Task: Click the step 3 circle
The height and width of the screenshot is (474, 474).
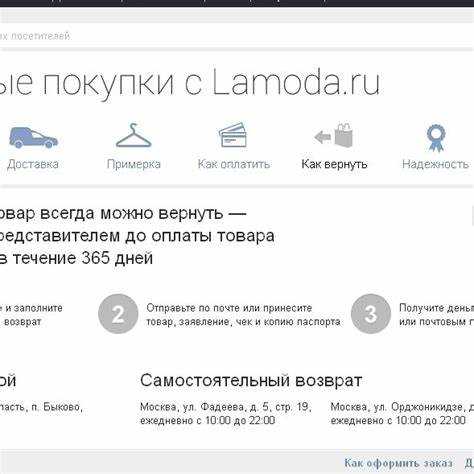Action: (371, 314)
